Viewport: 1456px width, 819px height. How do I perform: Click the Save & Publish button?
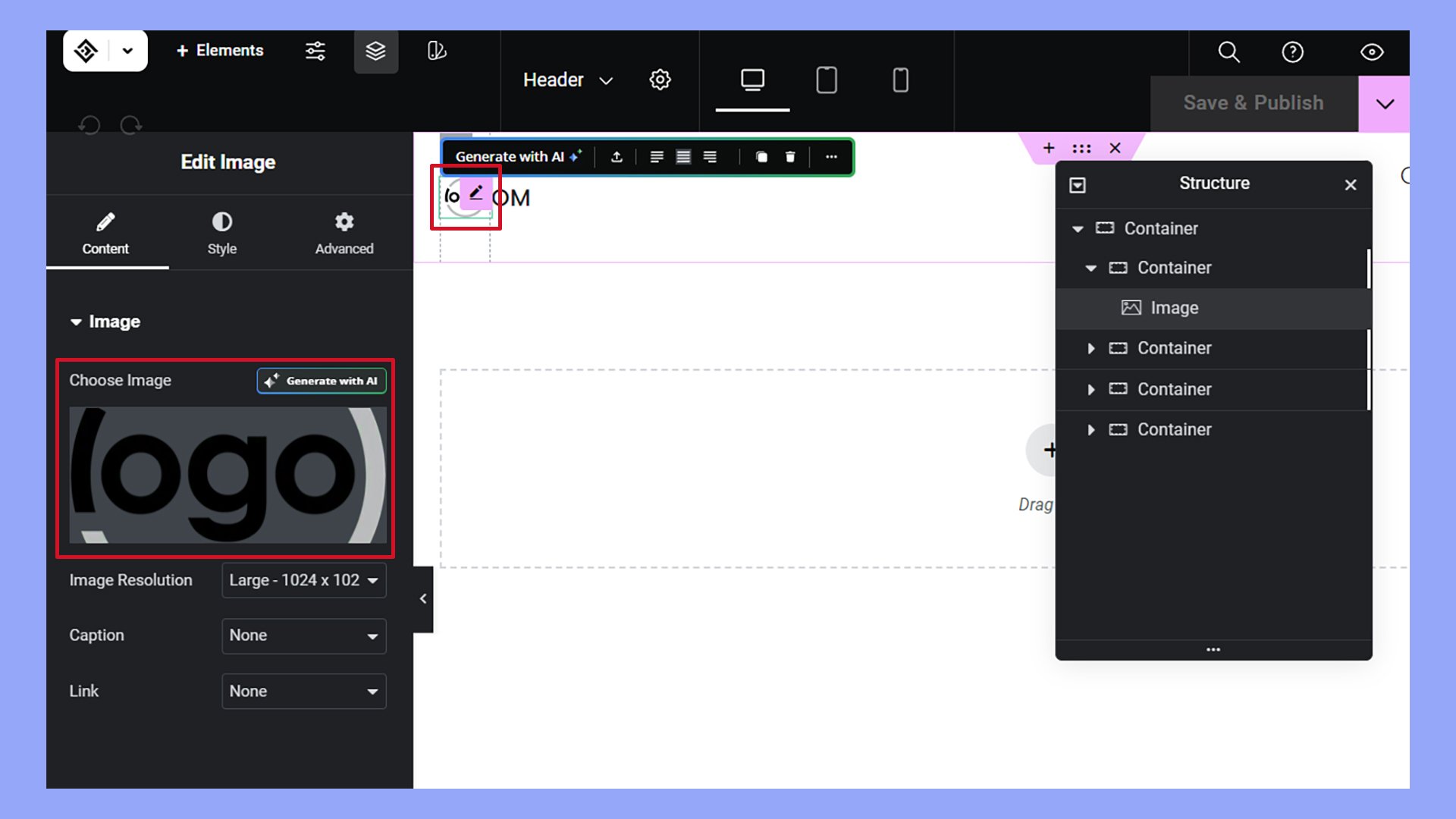point(1253,103)
